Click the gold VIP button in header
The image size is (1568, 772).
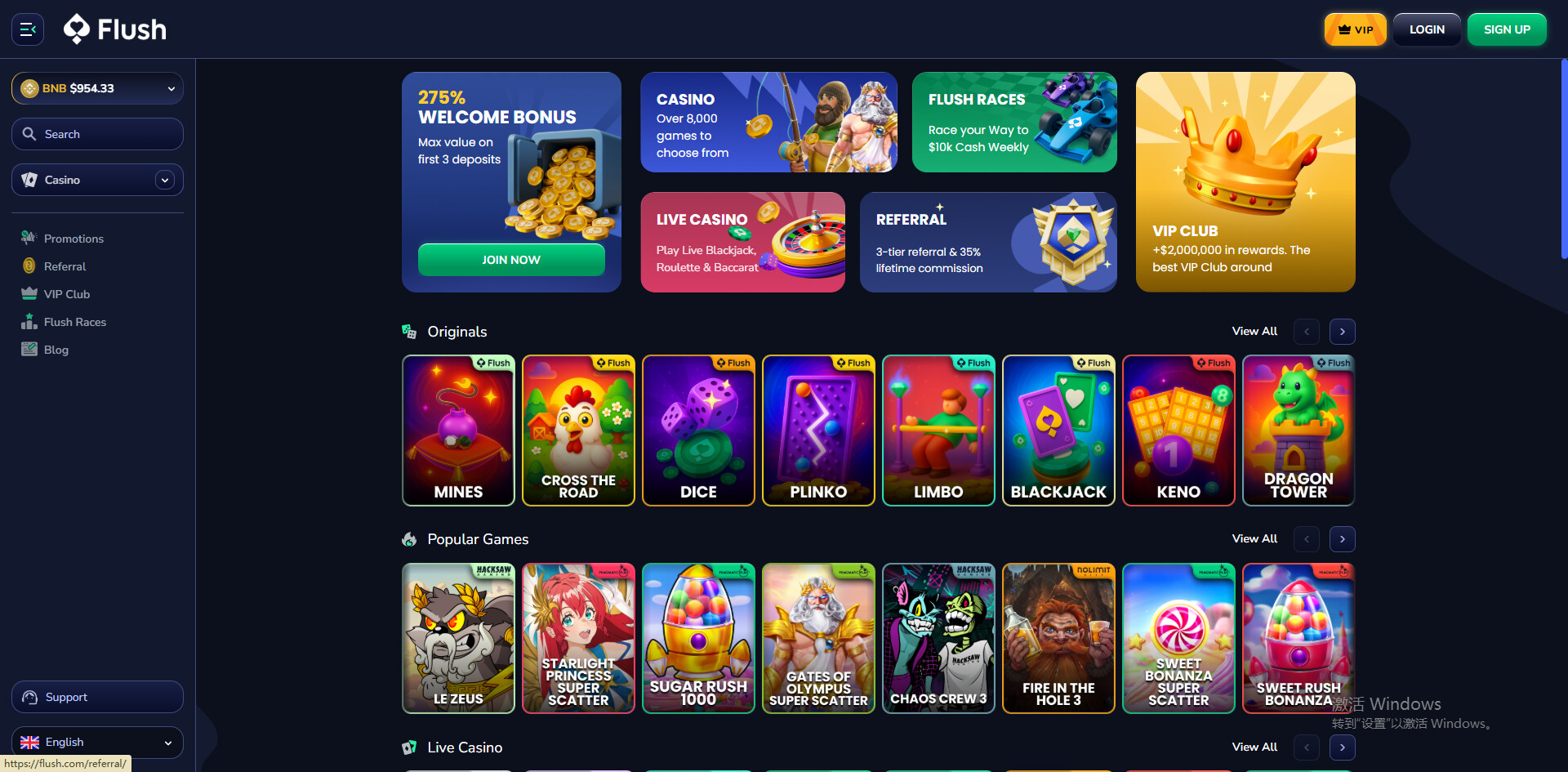(1356, 29)
